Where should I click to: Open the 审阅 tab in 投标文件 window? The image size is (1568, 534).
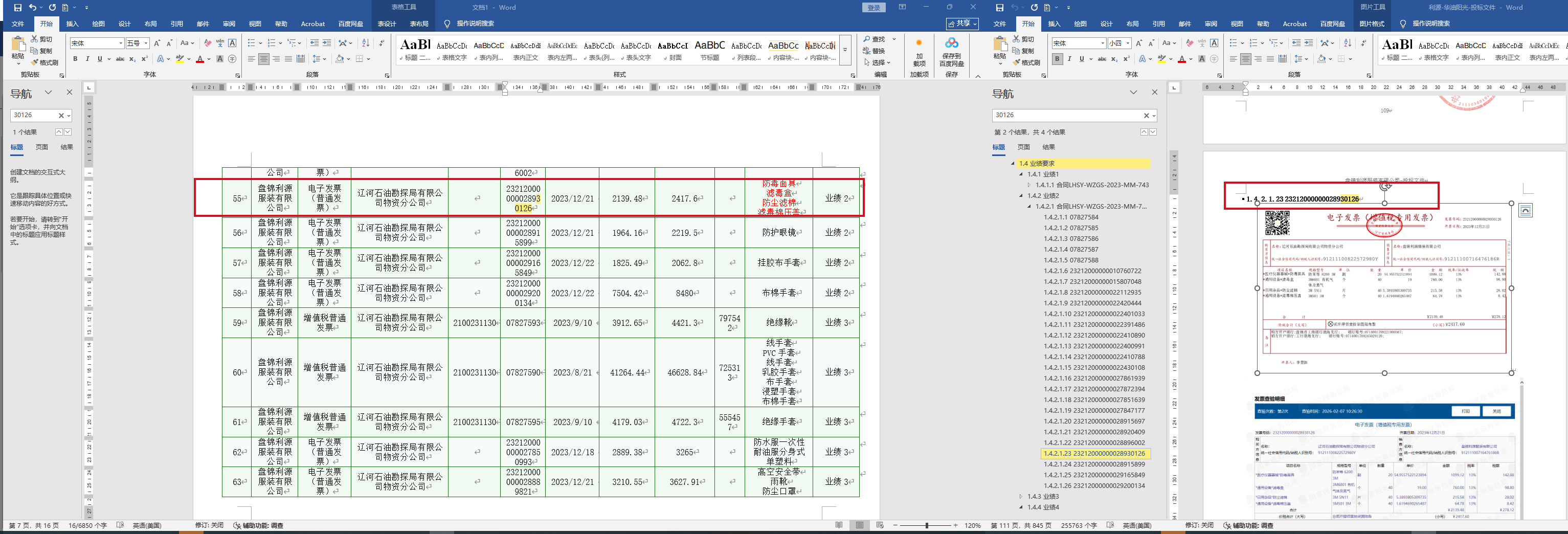pos(1211,24)
